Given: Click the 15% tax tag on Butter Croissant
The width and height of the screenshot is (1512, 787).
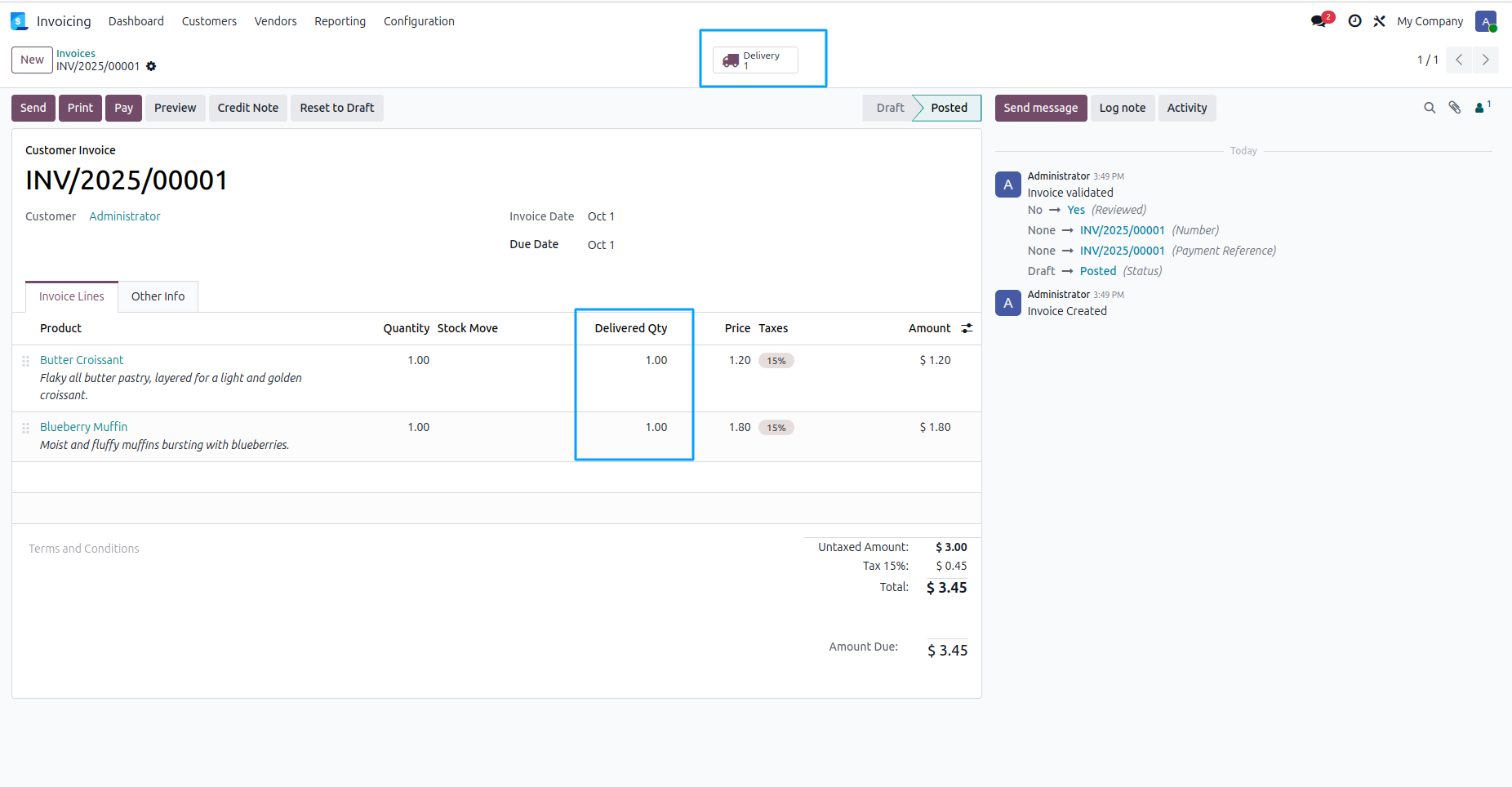Looking at the screenshot, I should click(776, 361).
